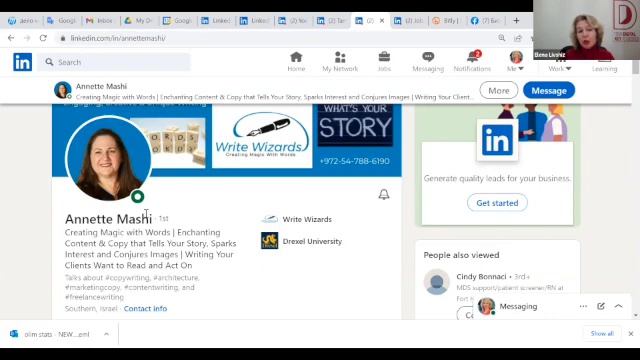Click the share page icon in address bar
The width and height of the screenshot is (640, 360).
[518, 38]
